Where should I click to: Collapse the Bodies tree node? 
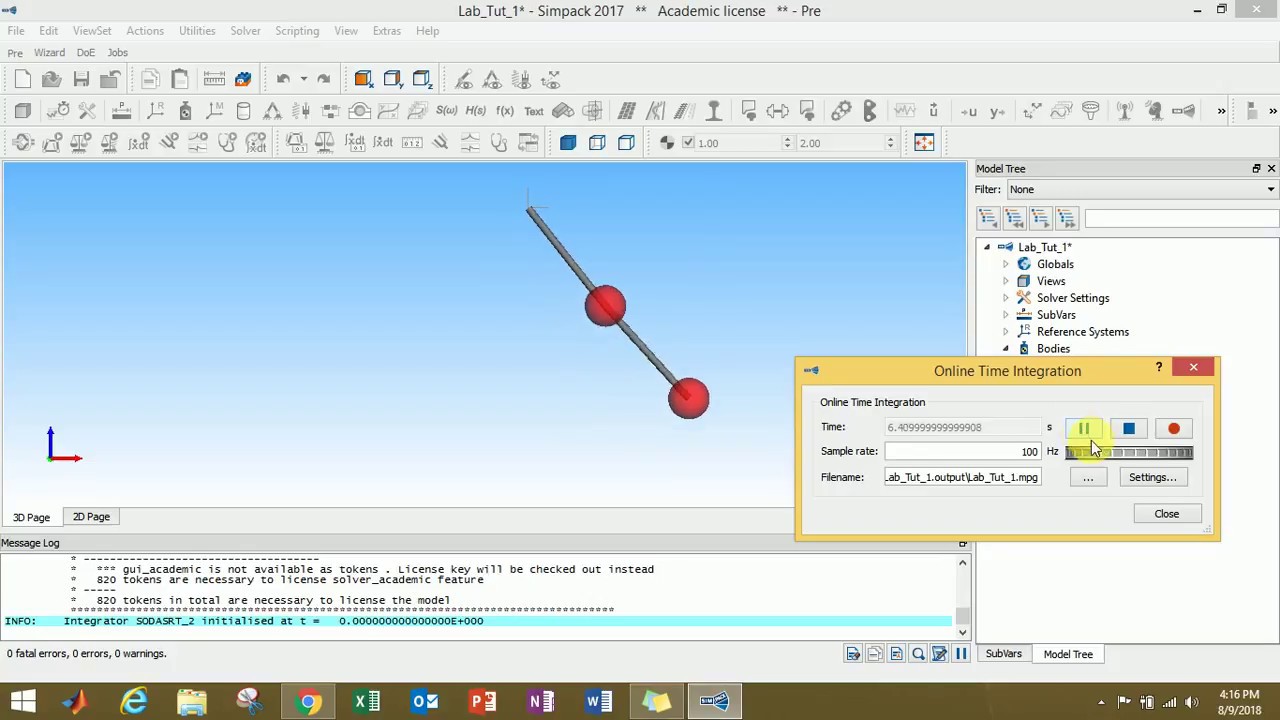click(1006, 349)
